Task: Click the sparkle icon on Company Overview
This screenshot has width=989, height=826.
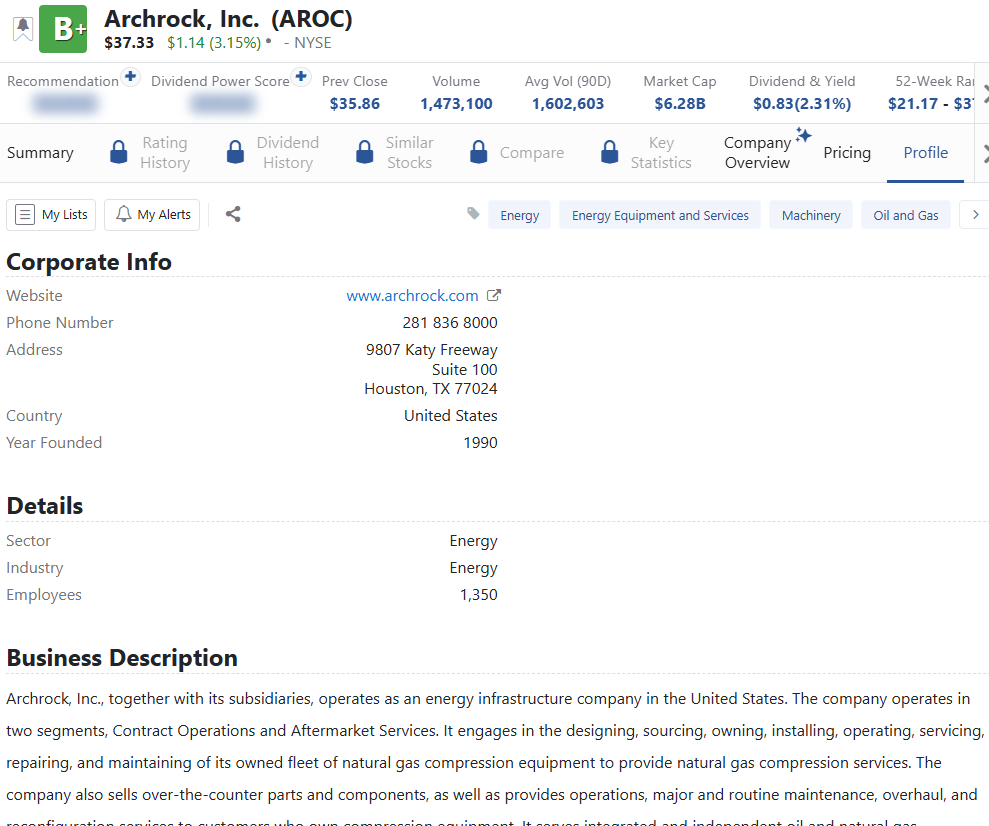Action: click(803, 135)
